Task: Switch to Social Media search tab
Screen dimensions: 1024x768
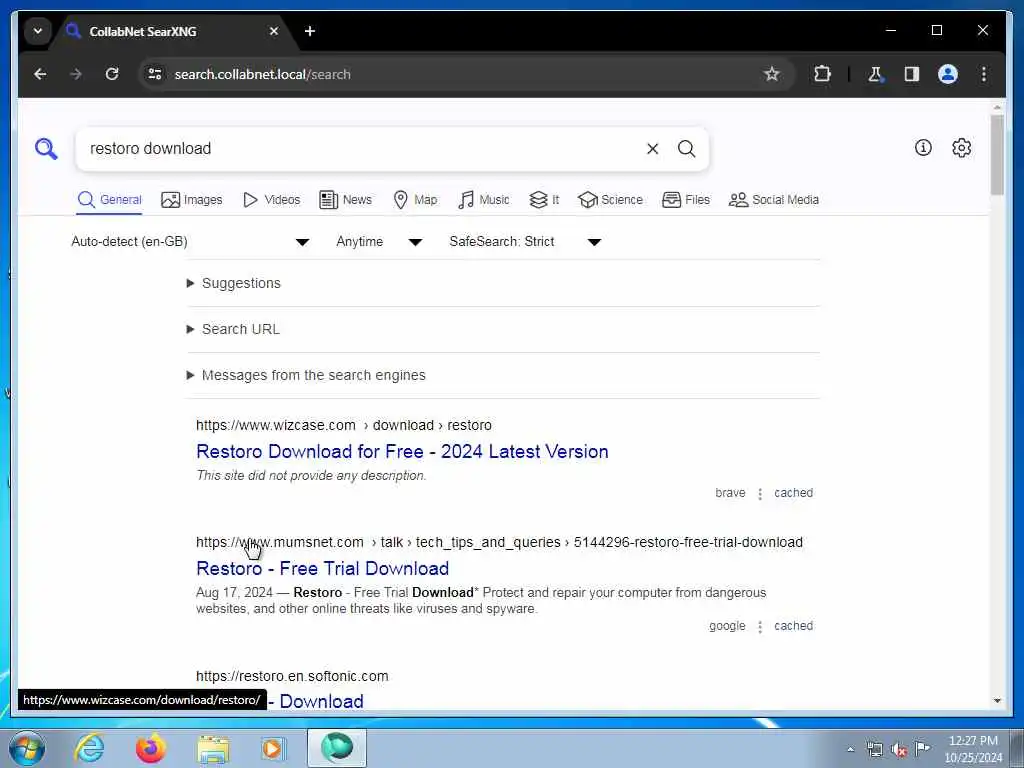Action: point(774,200)
